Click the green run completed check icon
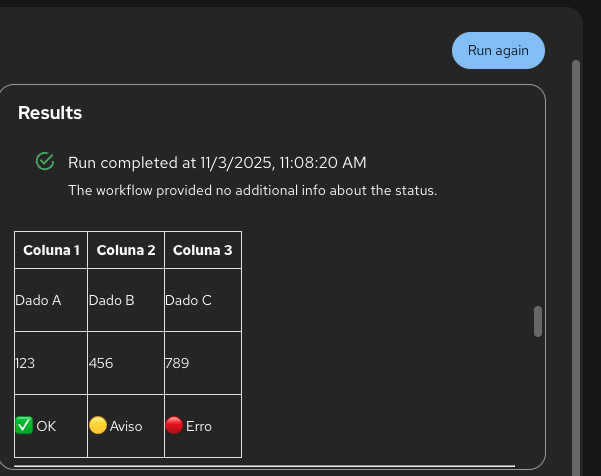 [x=45, y=161]
